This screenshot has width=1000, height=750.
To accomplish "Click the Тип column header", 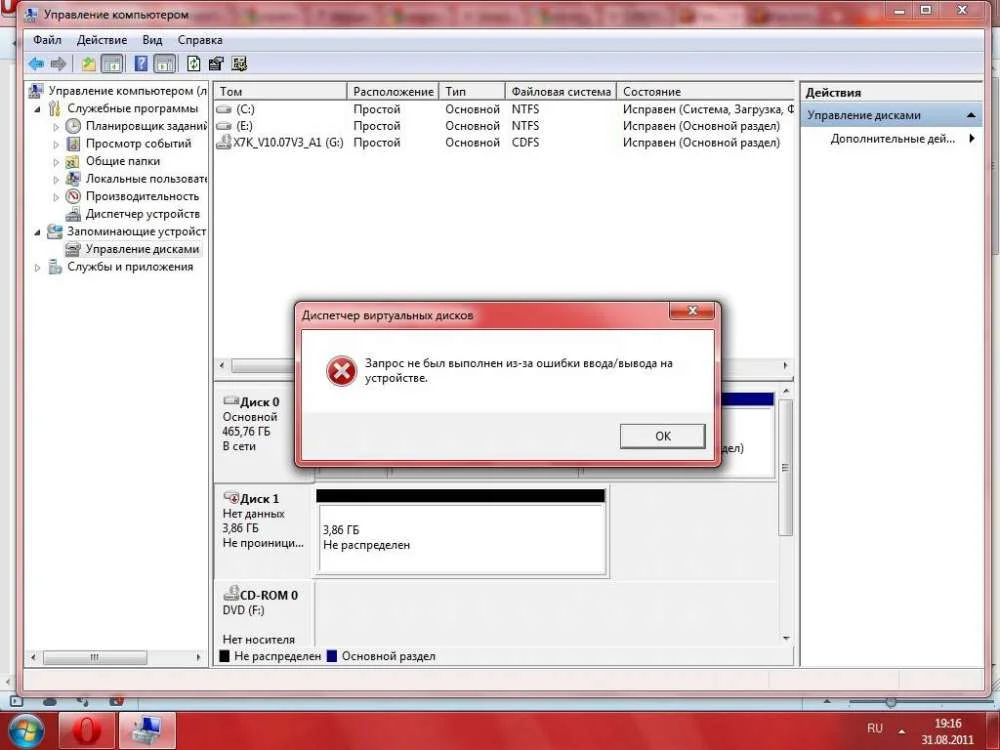I will (472, 92).
